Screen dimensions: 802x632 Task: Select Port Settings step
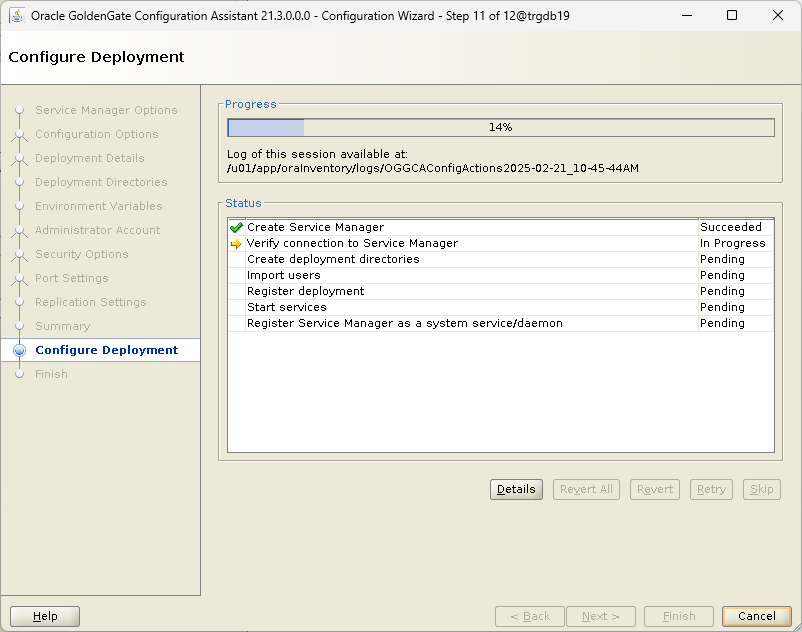click(x=72, y=279)
